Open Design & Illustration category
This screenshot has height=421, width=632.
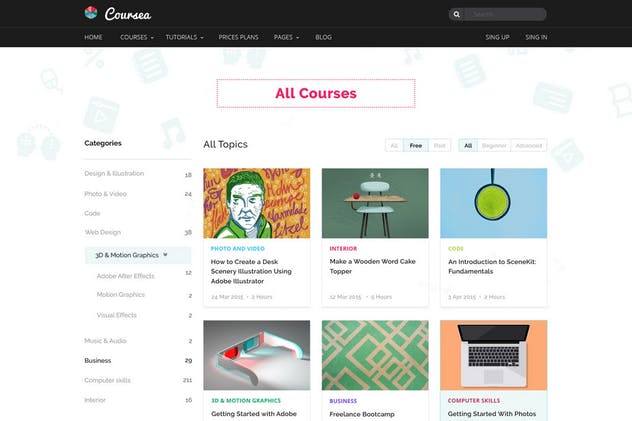[114, 174]
